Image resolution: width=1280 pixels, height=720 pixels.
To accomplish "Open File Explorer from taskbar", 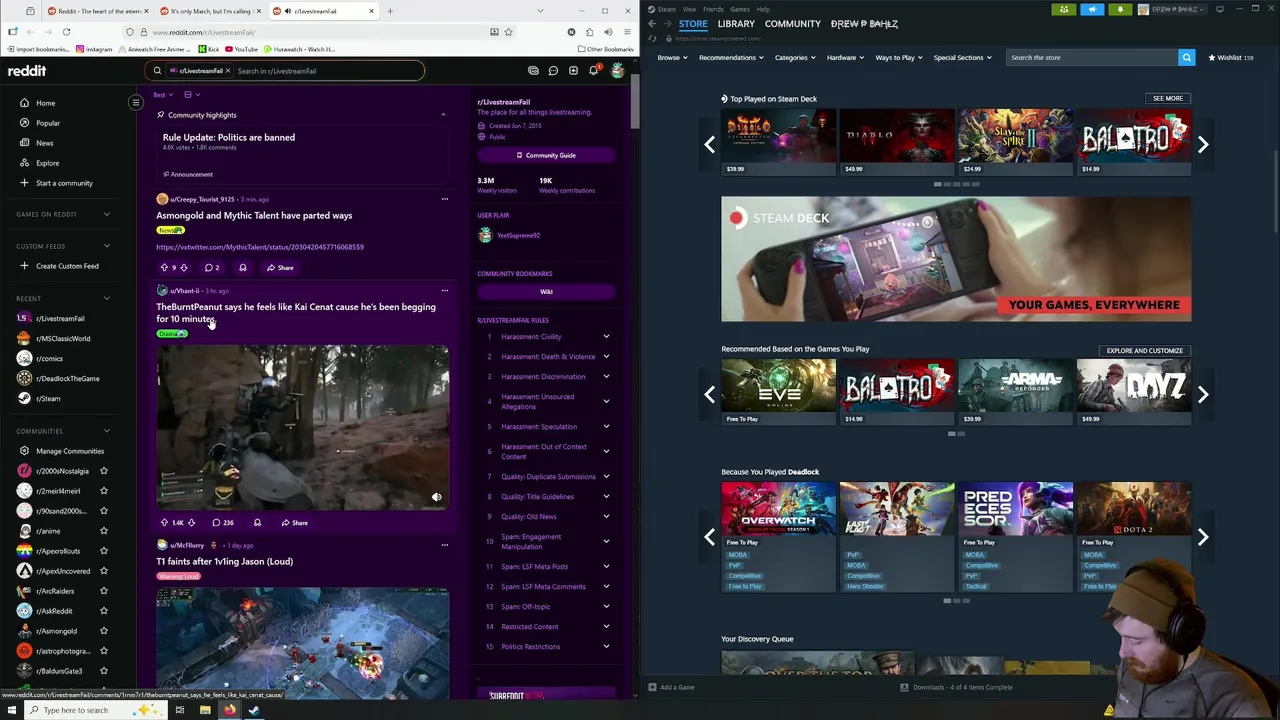I will [205, 710].
